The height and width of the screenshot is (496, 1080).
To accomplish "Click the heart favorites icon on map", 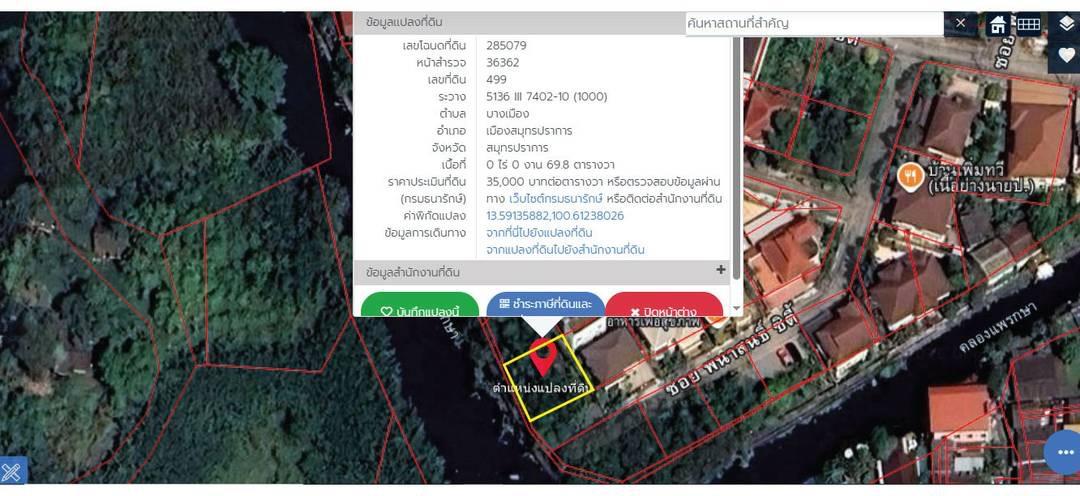I will [1066, 55].
